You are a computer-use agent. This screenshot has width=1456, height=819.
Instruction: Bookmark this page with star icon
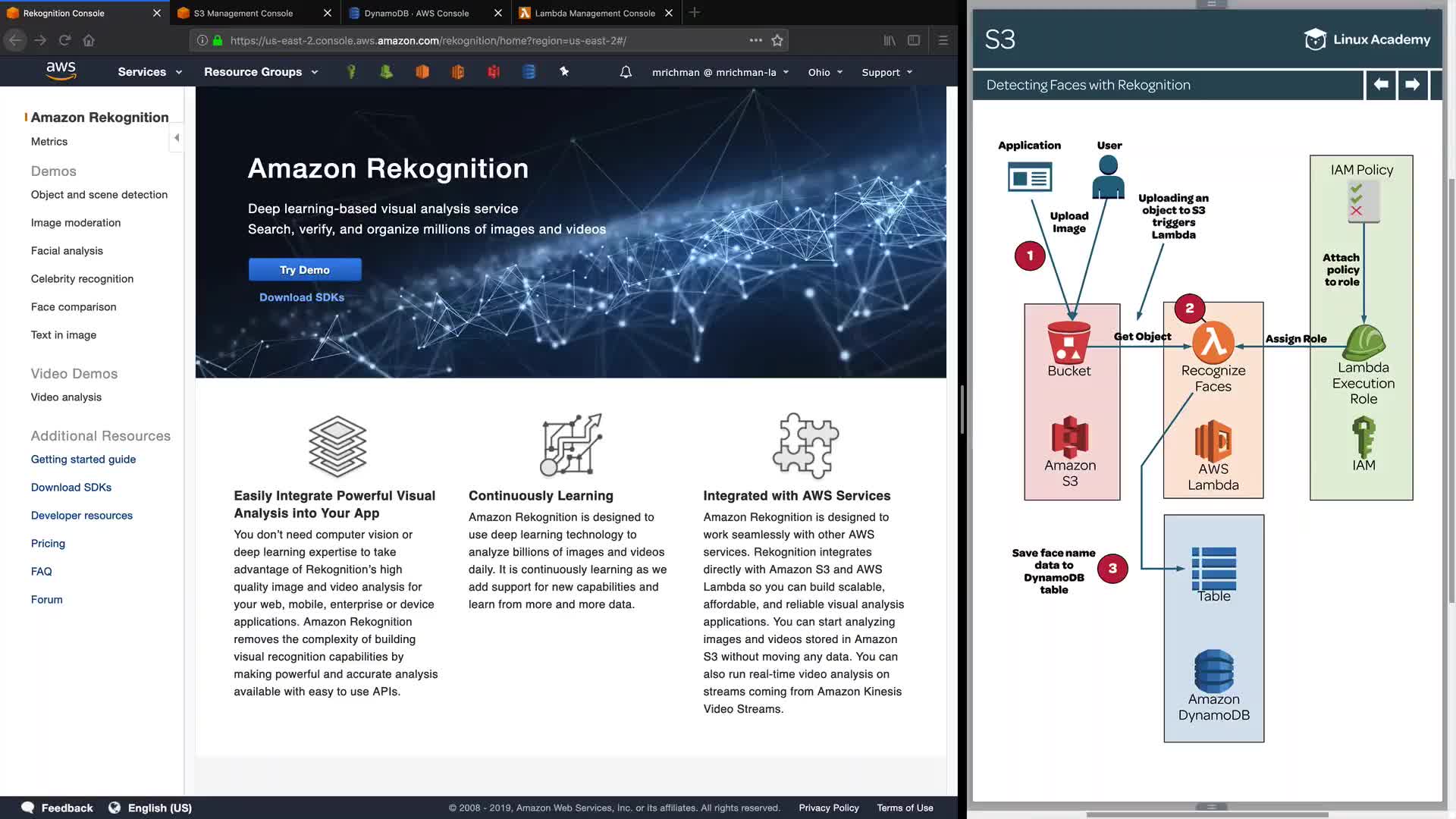click(777, 40)
